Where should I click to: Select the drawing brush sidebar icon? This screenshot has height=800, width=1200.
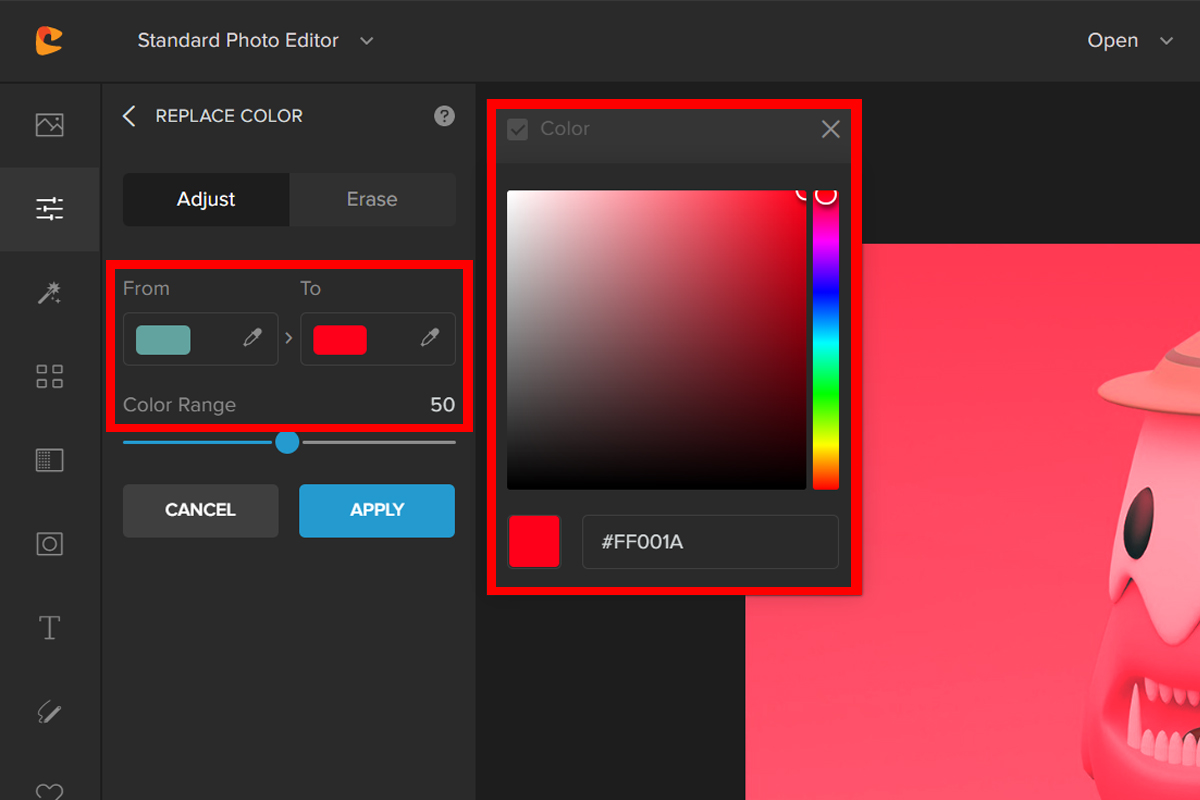49,712
